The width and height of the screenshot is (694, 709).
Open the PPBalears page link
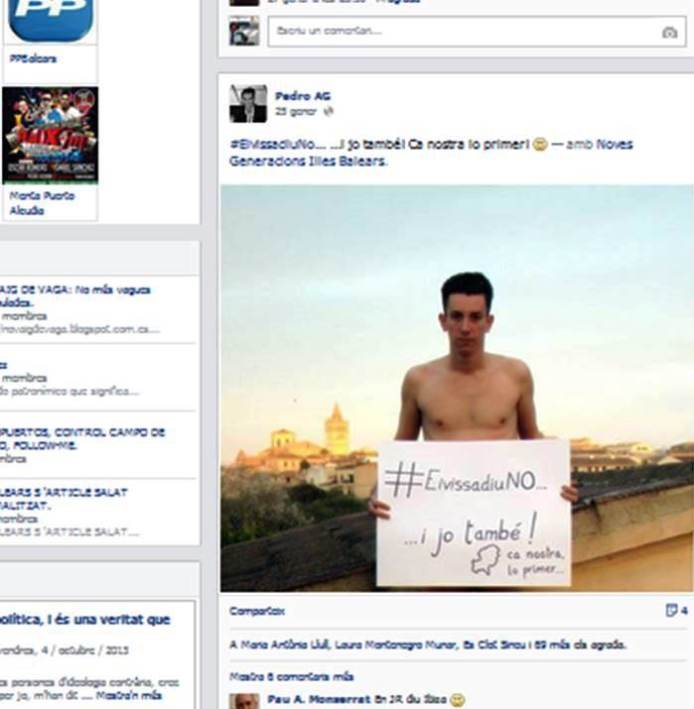point(33,59)
